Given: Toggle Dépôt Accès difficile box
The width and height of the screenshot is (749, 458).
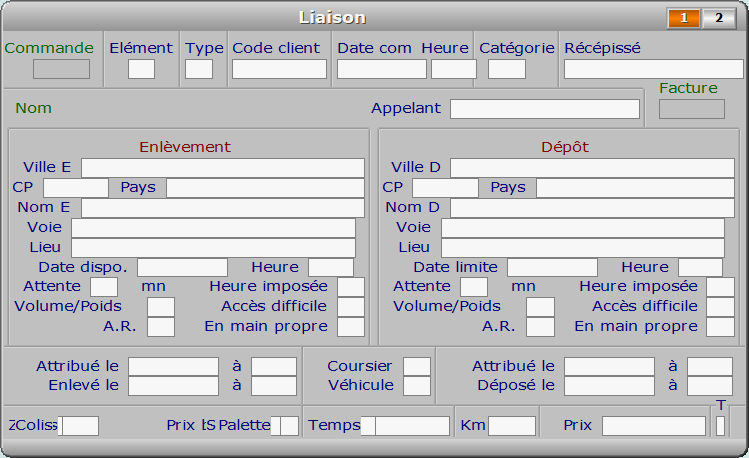Looking at the screenshot, I should pyautogui.click(x=720, y=307).
